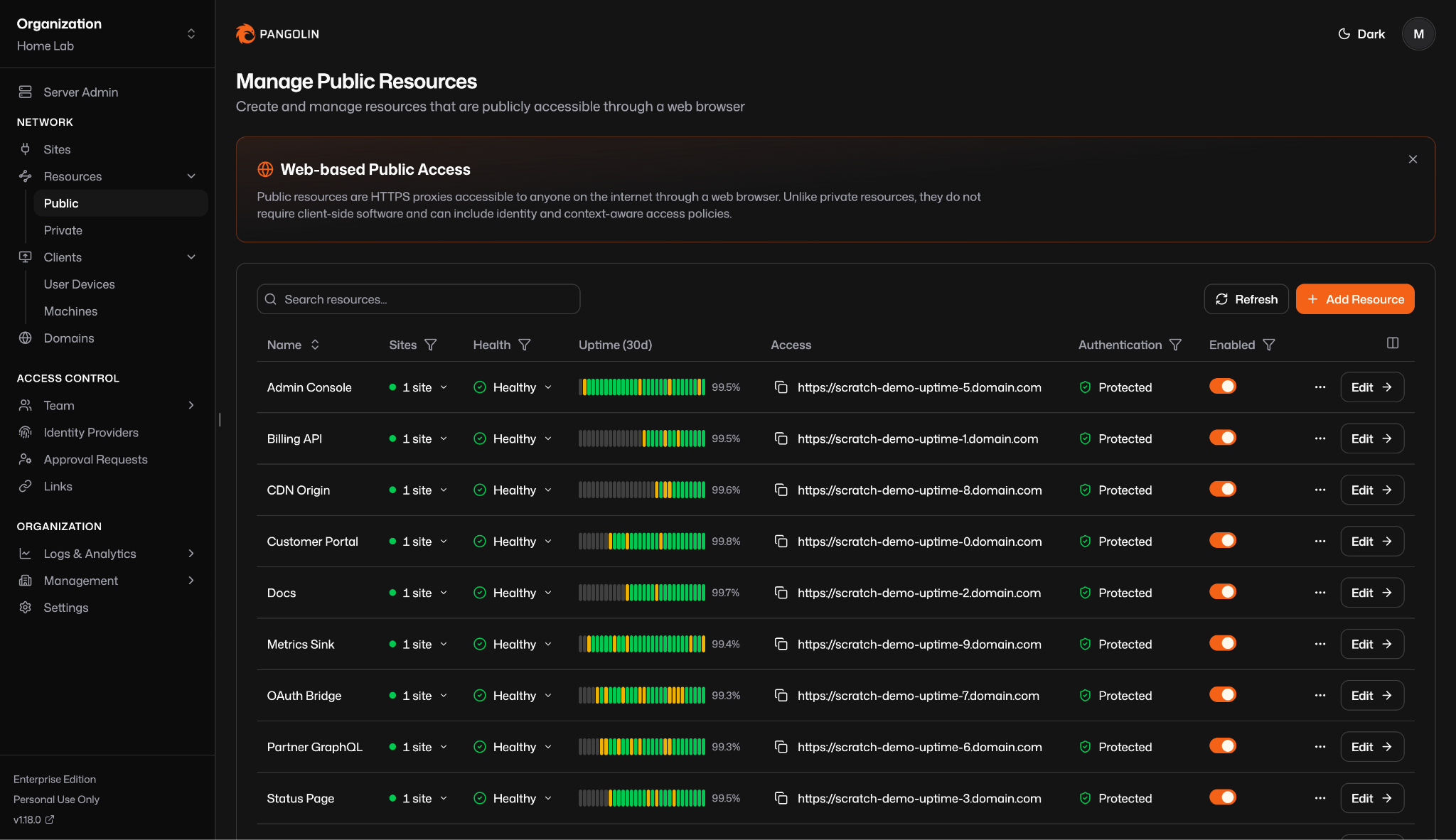Copy the Admin Console URL icon
The height and width of the screenshot is (840, 1456).
point(781,387)
